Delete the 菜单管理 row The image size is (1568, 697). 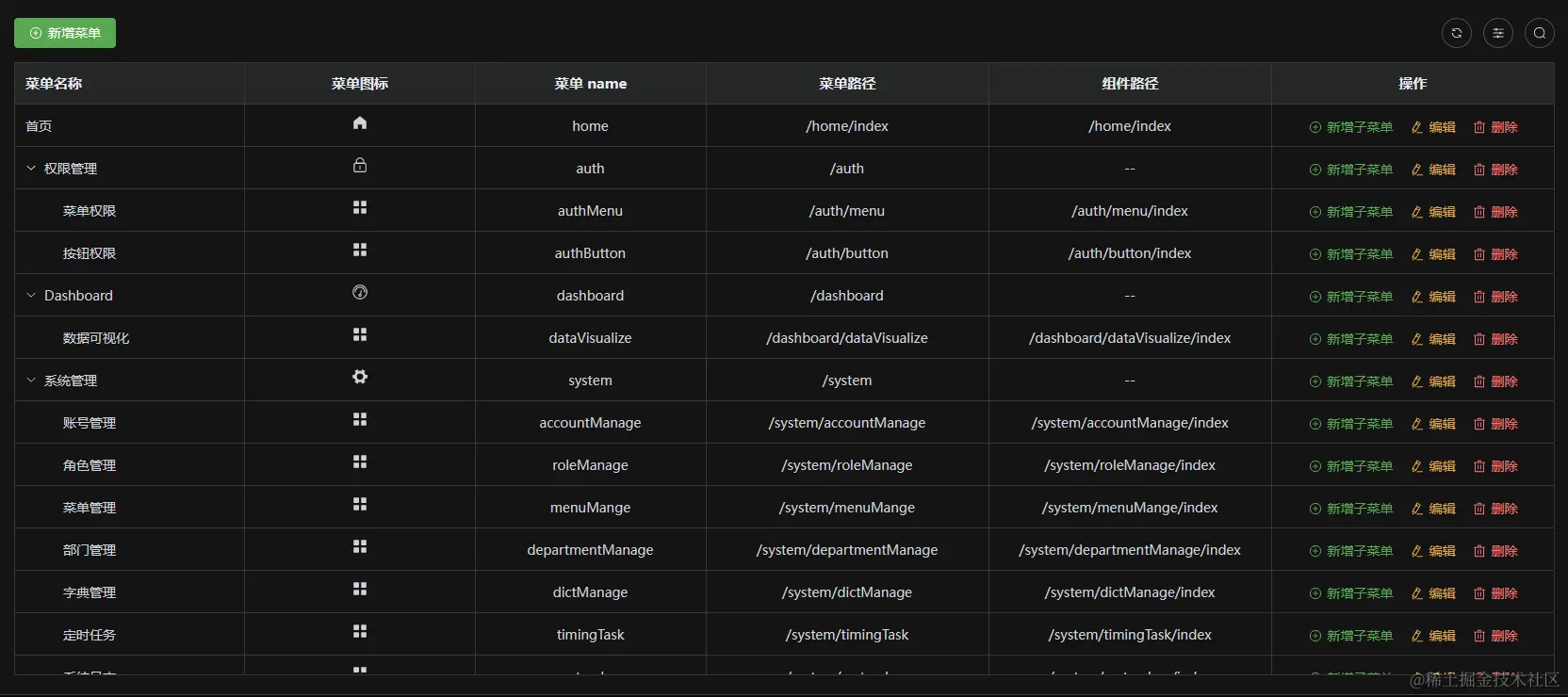tap(1495, 509)
